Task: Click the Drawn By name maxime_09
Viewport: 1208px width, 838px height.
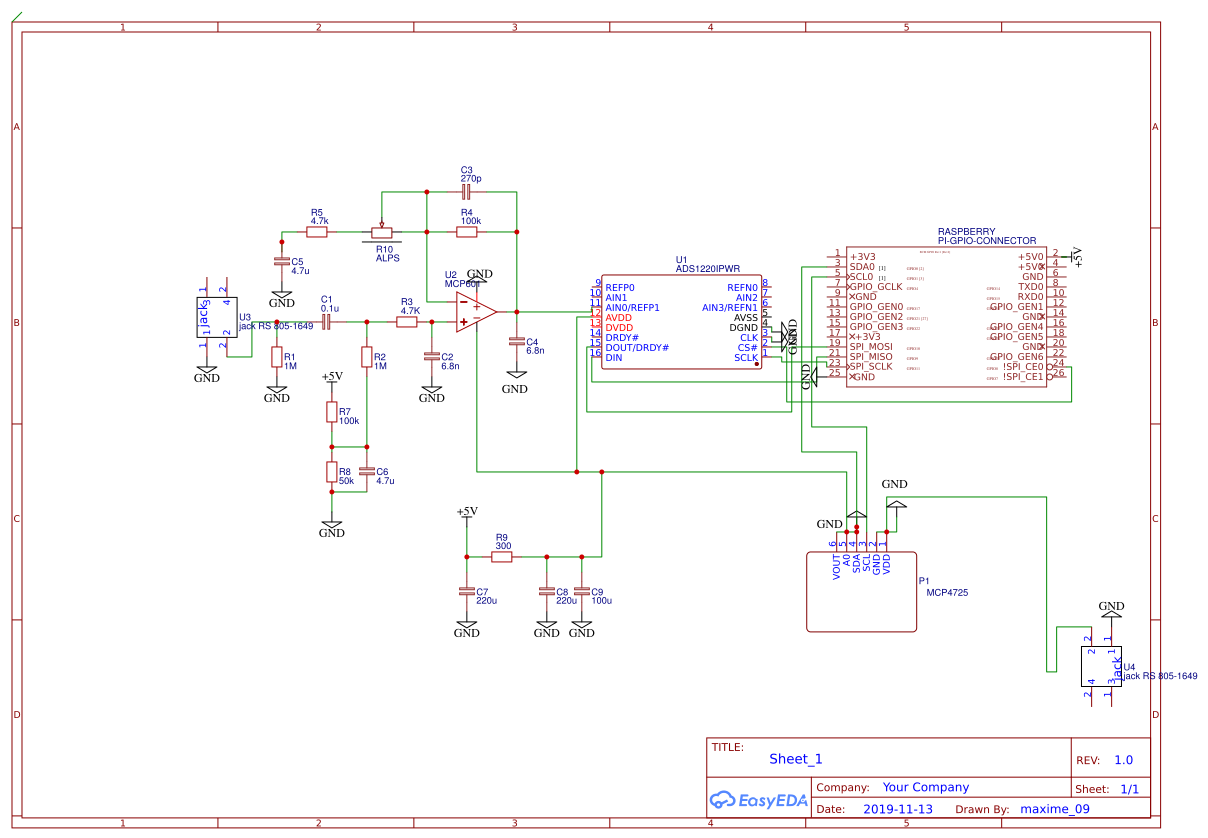Action: coord(1056,809)
